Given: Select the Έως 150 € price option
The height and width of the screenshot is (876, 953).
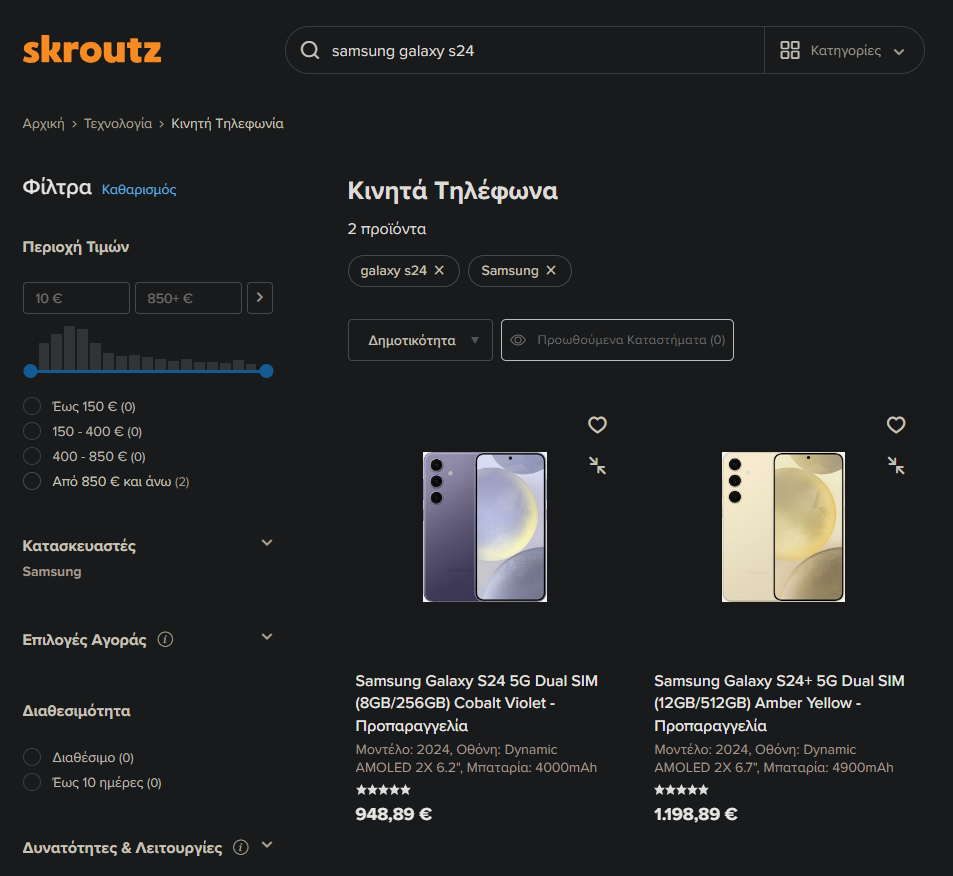Looking at the screenshot, I should [32, 406].
